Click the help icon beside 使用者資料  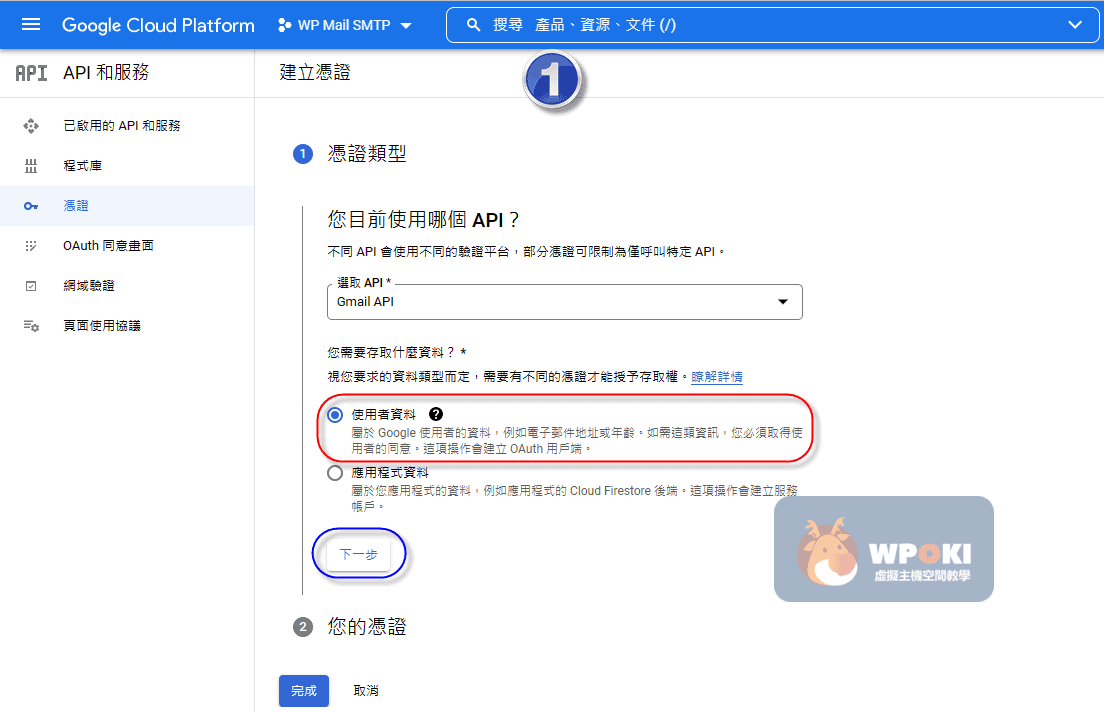(x=436, y=414)
